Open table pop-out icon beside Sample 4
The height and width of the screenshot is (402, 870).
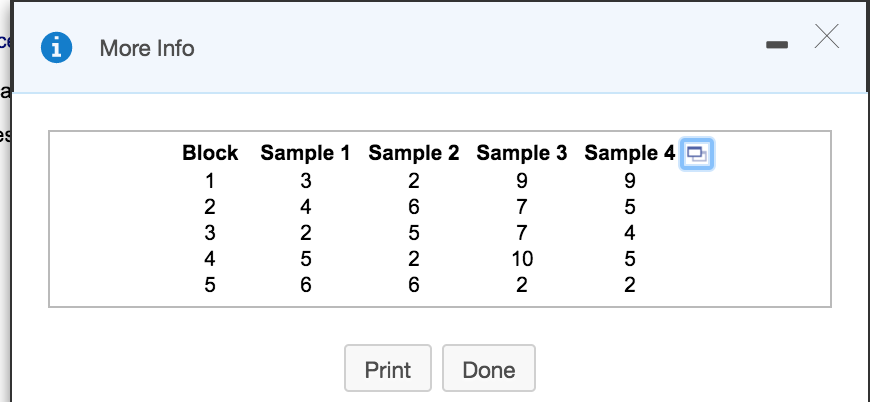tap(696, 154)
